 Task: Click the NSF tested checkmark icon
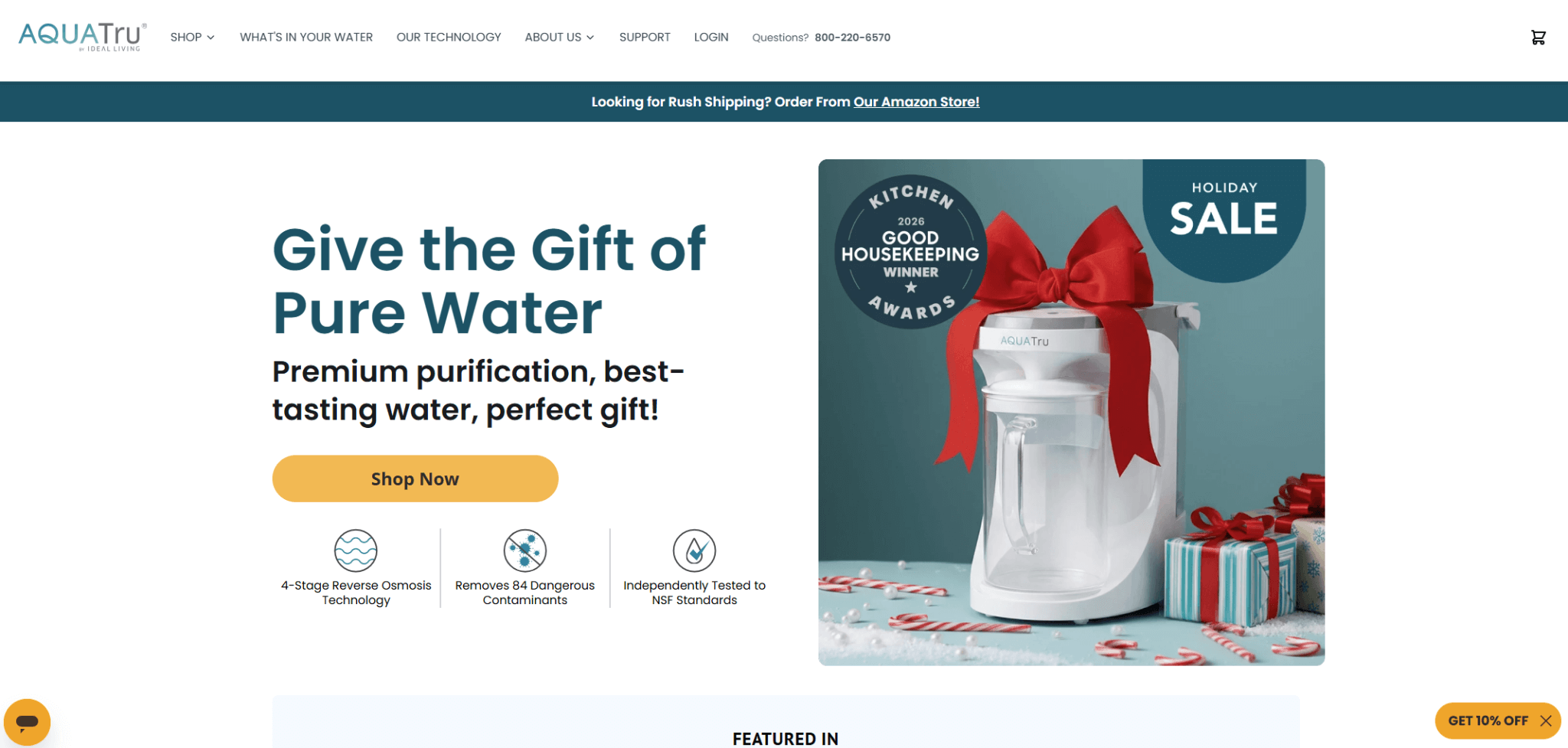[x=694, y=550]
